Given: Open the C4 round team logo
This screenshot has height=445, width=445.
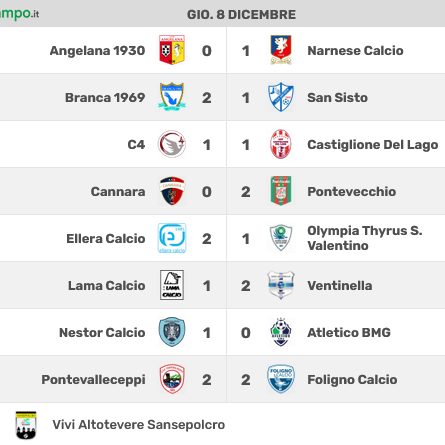Looking at the screenshot, I should (172, 144).
